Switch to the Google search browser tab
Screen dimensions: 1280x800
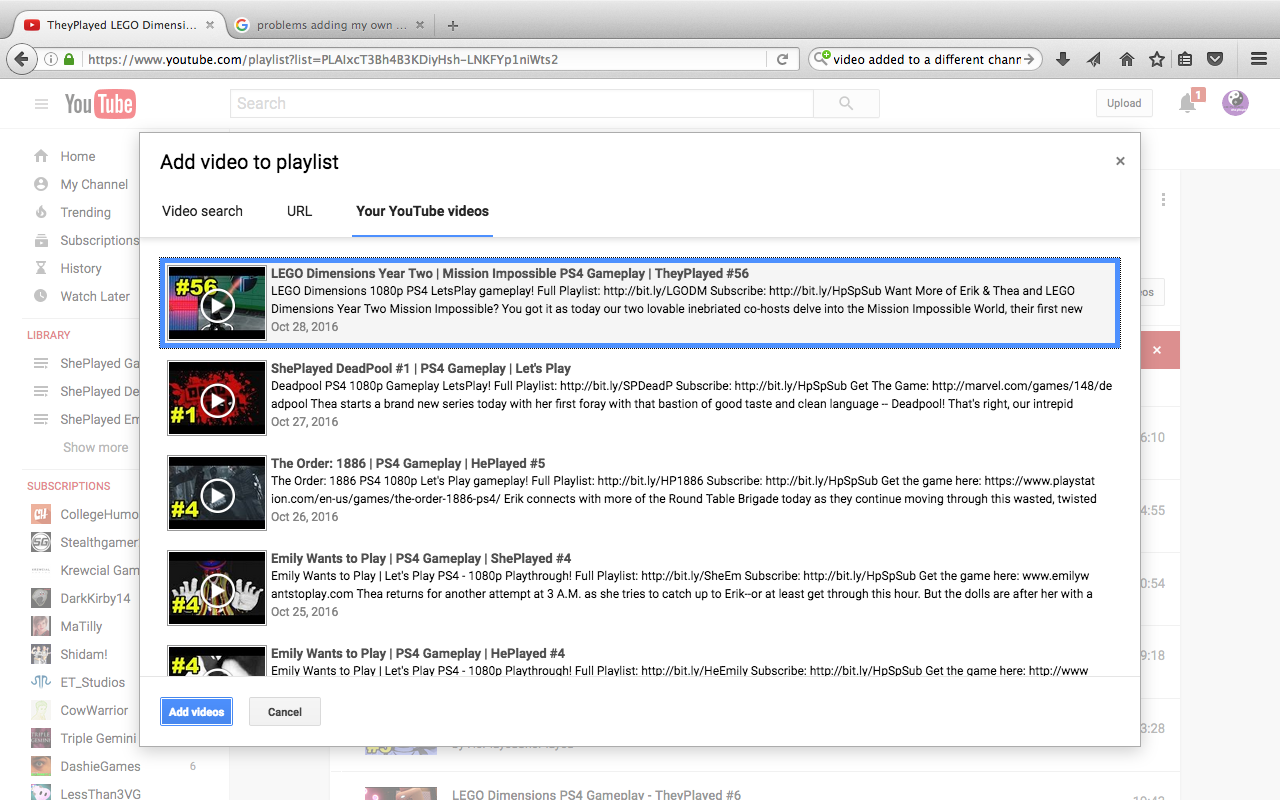[x=331, y=25]
